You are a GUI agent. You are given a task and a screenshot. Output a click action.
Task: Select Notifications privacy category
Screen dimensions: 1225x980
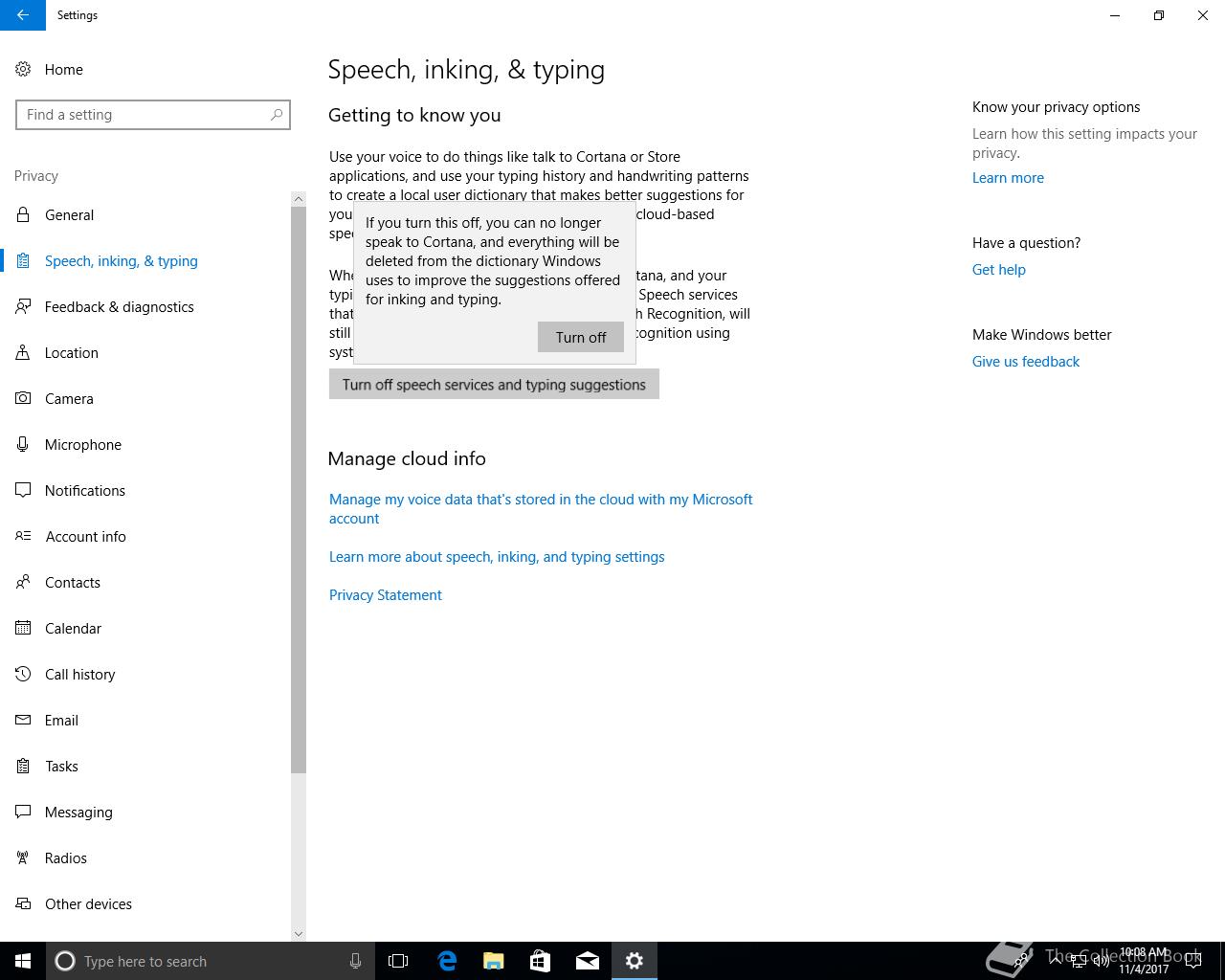coord(145,490)
